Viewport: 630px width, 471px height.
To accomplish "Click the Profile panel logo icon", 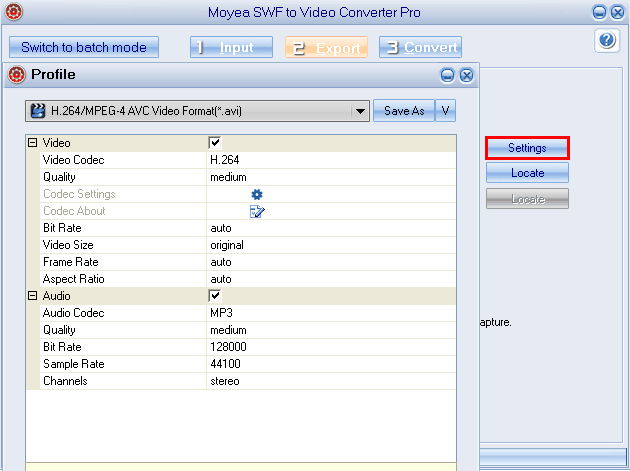I will point(16,75).
